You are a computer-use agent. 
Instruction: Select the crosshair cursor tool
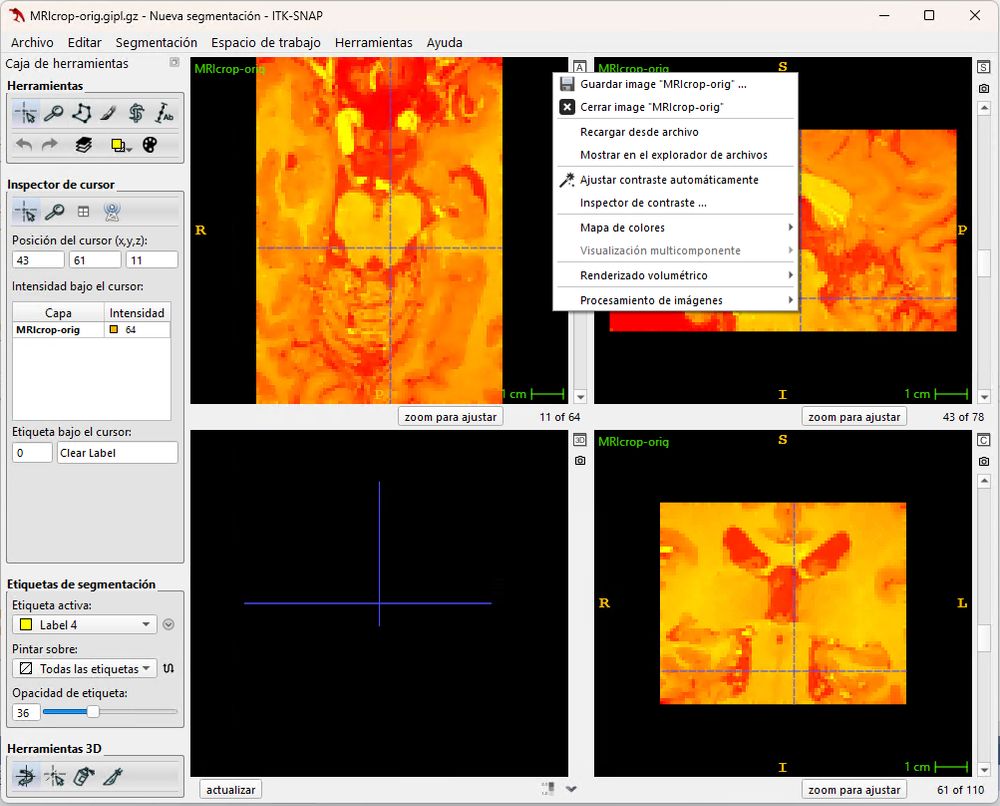coord(26,114)
